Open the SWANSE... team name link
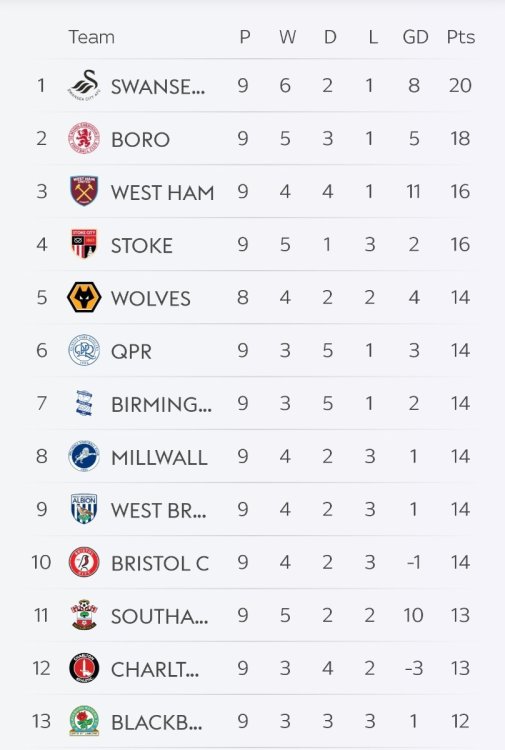 click(x=158, y=87)
